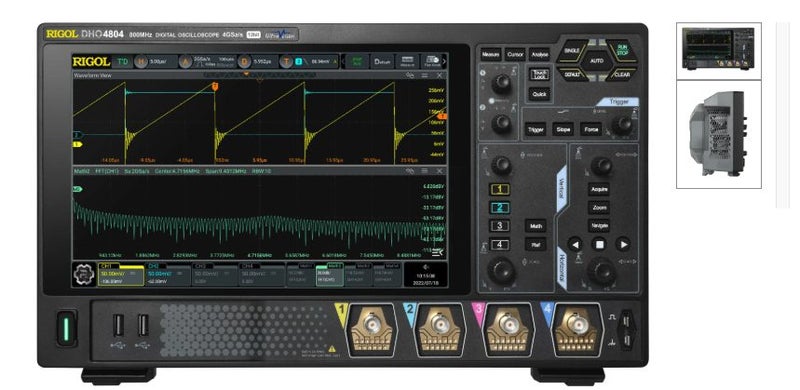Select the CH4 channel label on screen
The image size is (800, 390).
click(247, 266)
